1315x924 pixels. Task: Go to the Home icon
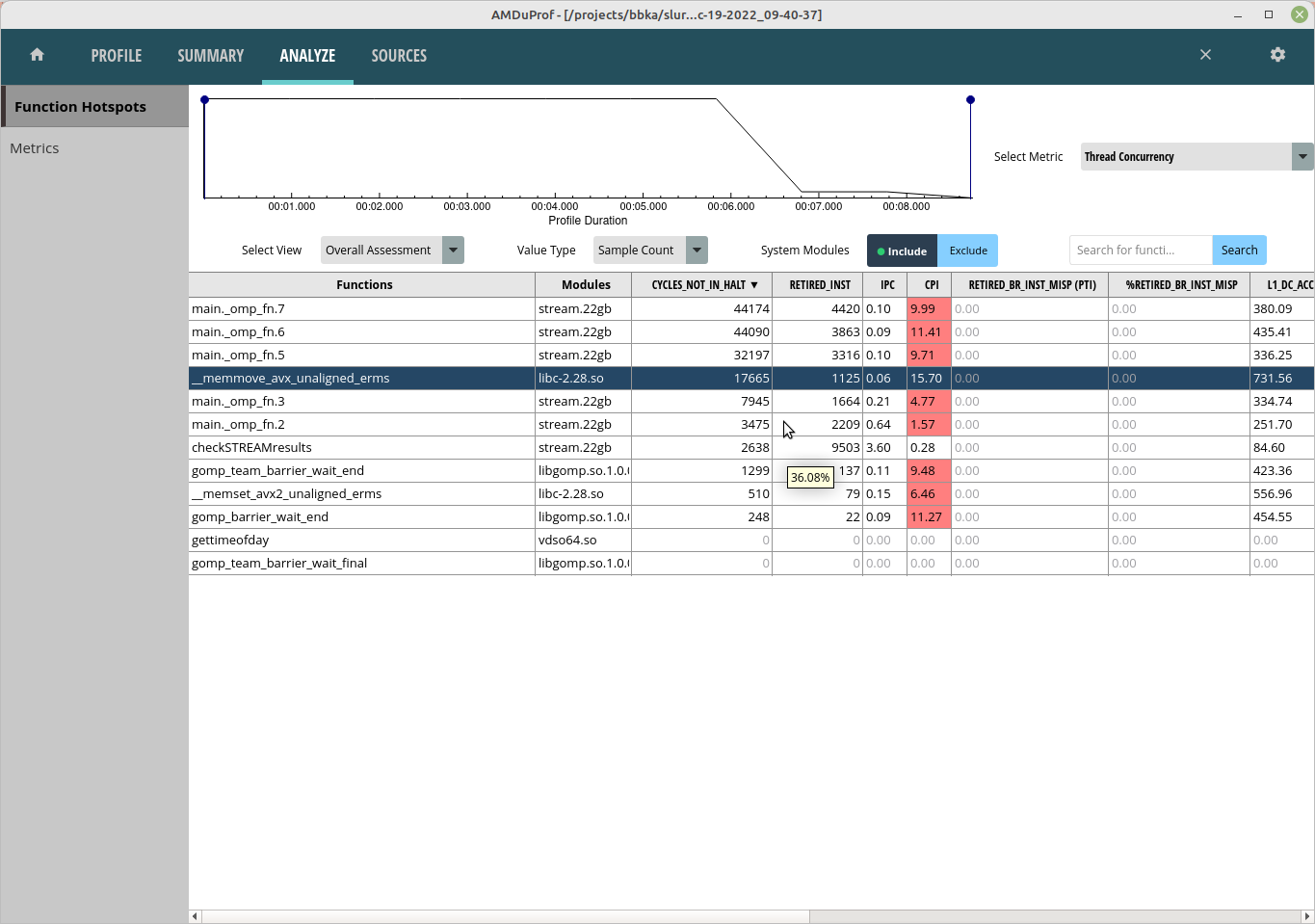click(37, 55)
